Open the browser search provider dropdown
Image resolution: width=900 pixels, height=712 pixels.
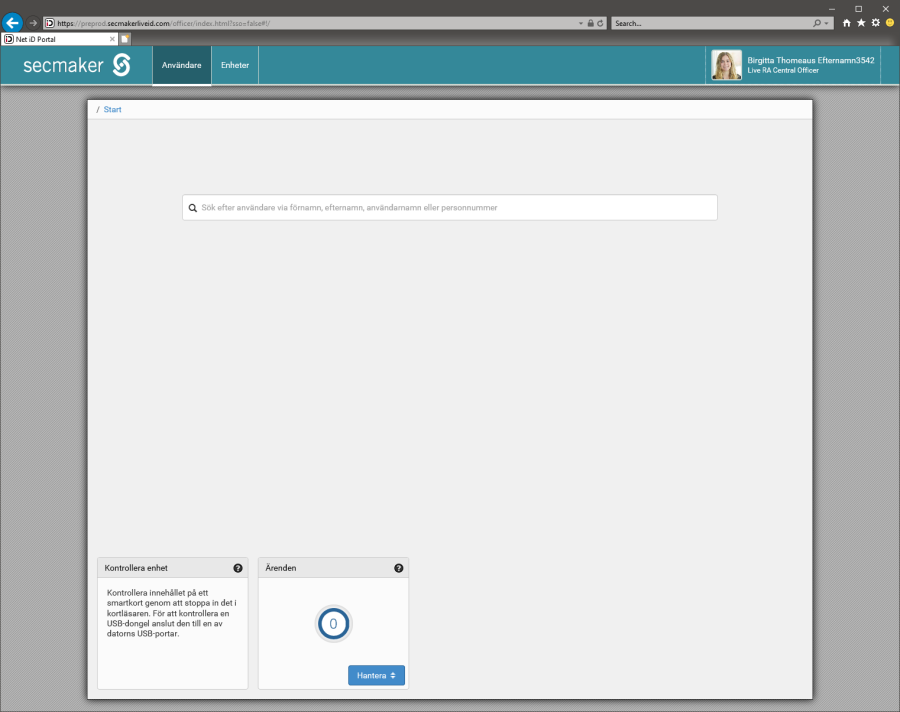pos(827,22)
